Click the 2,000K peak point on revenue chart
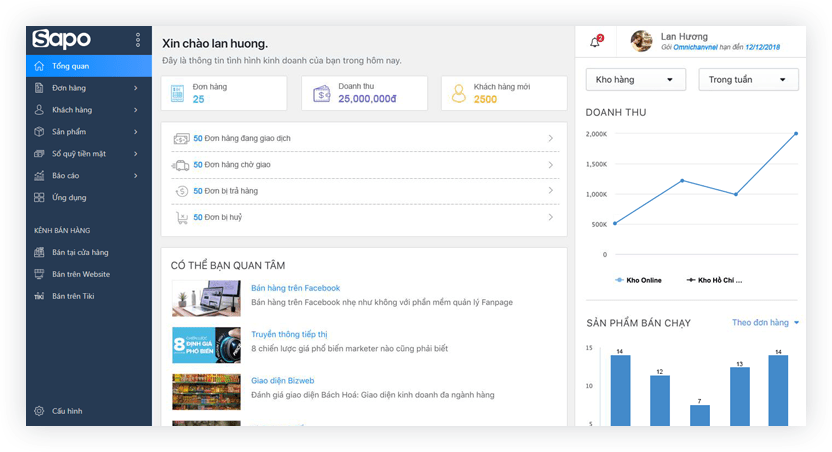 click(x=796, y=134)
